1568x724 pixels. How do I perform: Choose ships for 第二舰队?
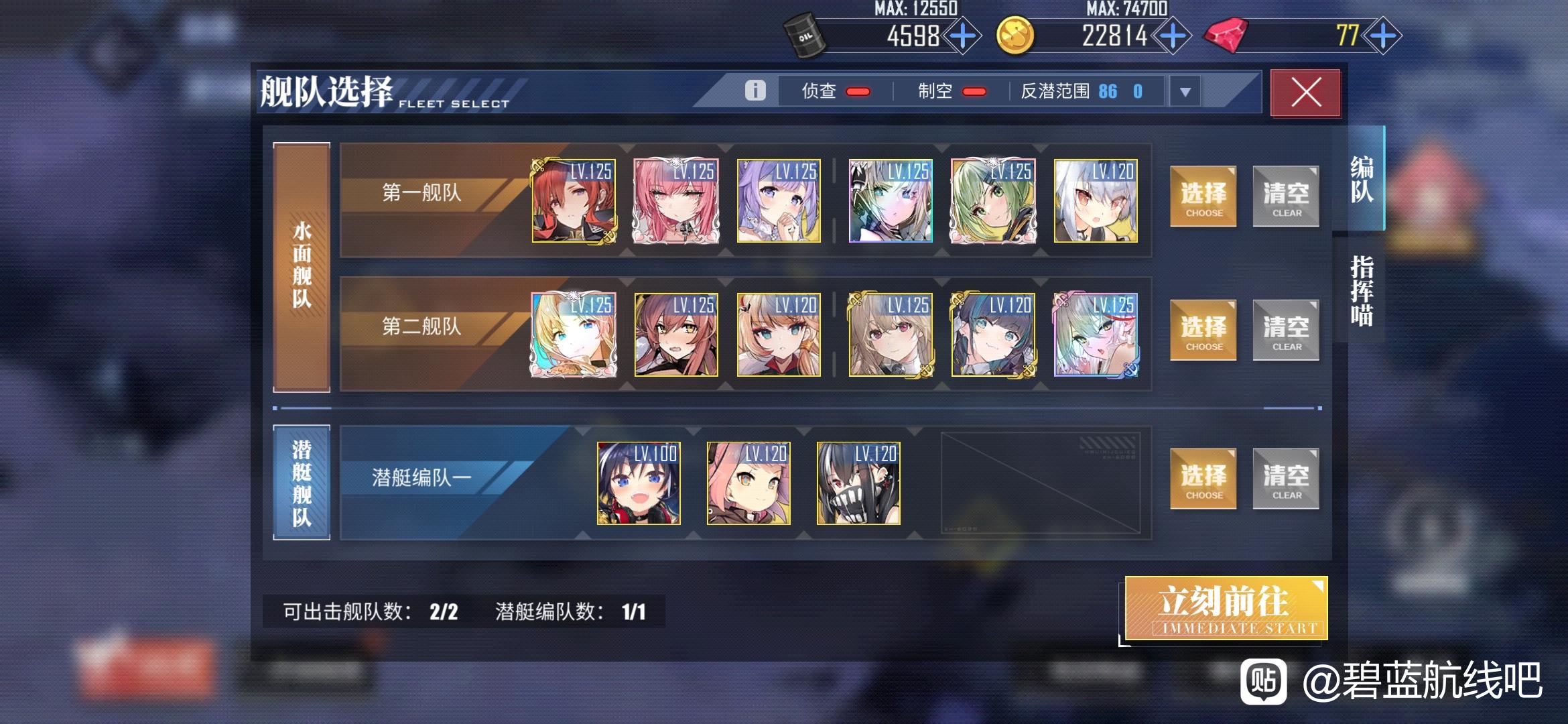pos(1203,330)
